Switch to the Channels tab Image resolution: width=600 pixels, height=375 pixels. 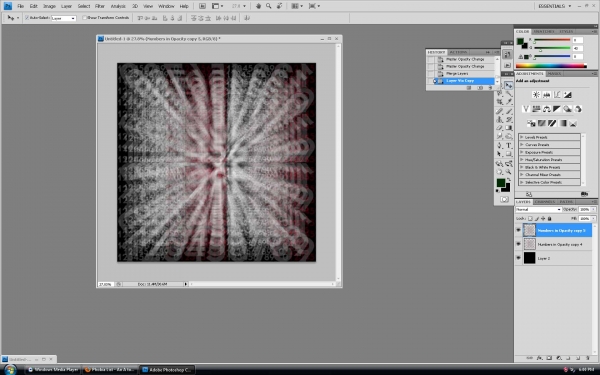click(545, 202)
